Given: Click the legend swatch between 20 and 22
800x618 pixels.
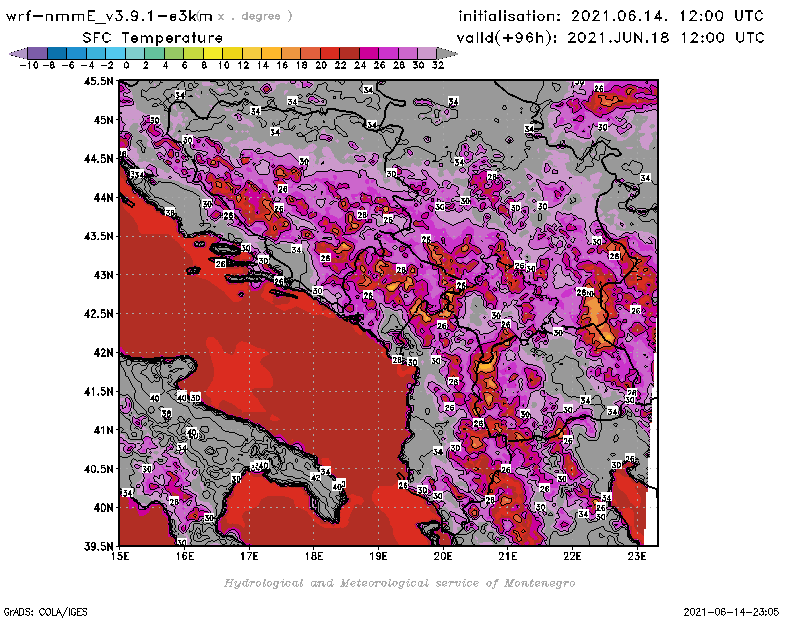Looking at the screenshot, I should [x=331, y=53].
